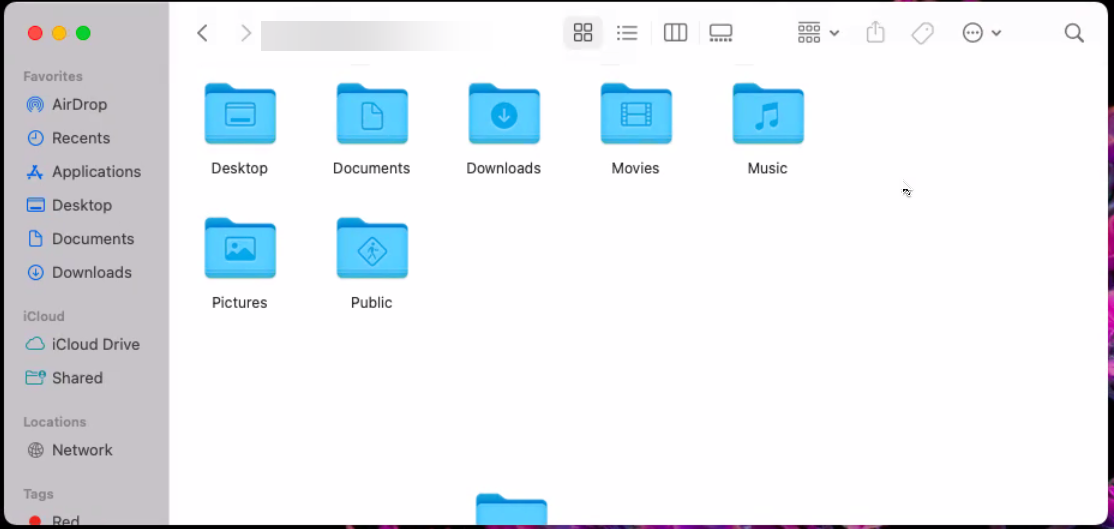Select iCloud Drive in sidebar
This screenshot has height=529, width=1114.
tap(95, 344)
